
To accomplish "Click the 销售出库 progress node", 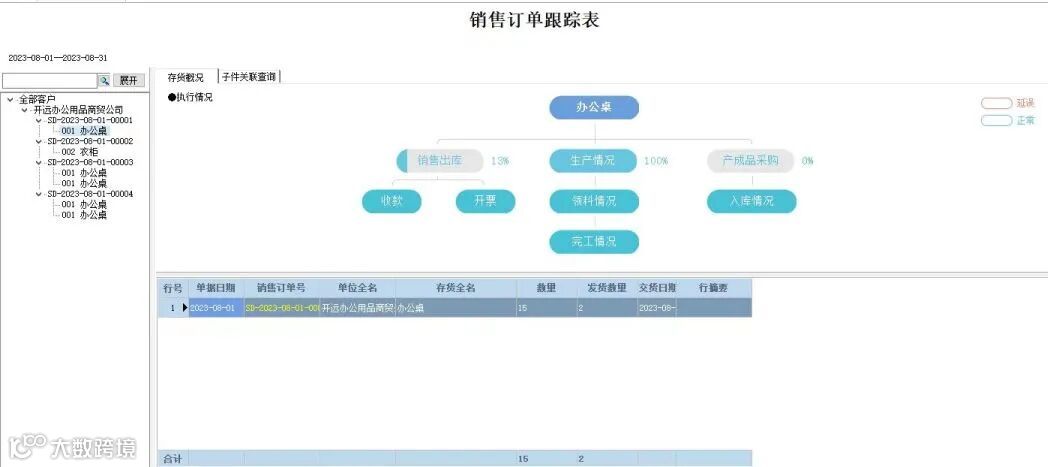I will 440,161.
